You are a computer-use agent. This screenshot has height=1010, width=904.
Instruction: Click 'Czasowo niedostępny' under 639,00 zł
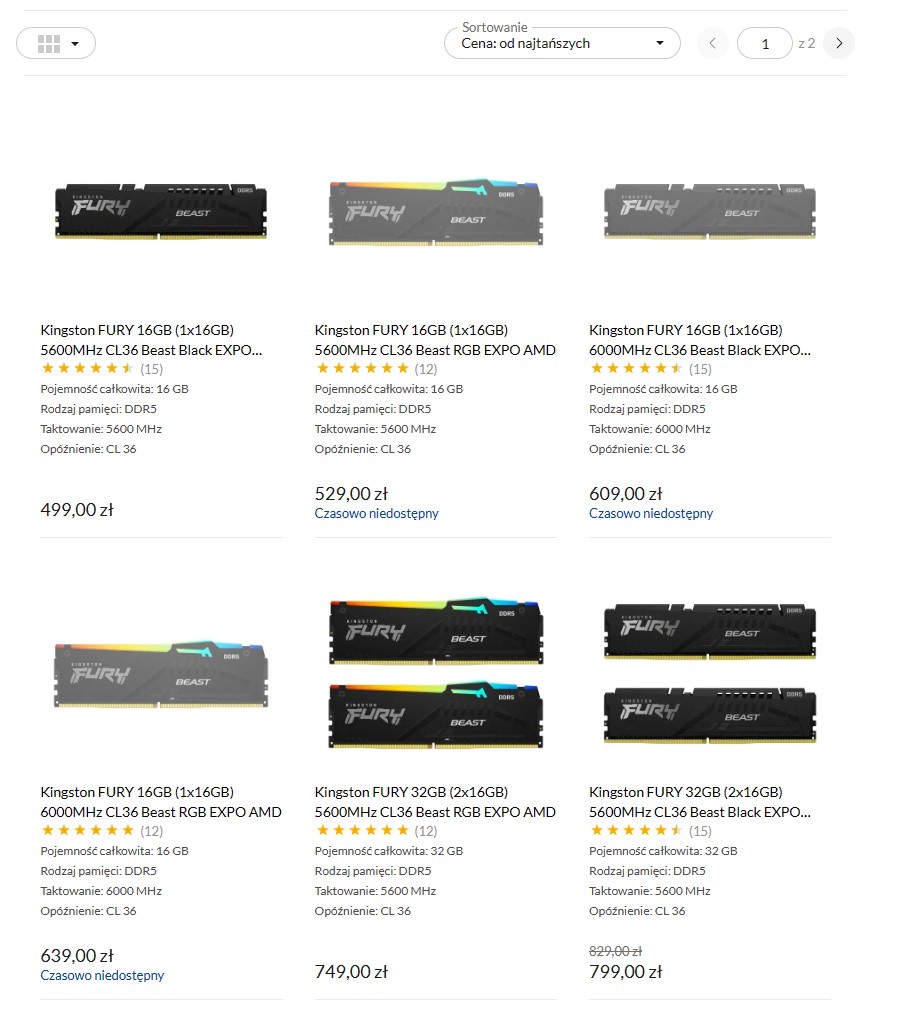[102, 975]
